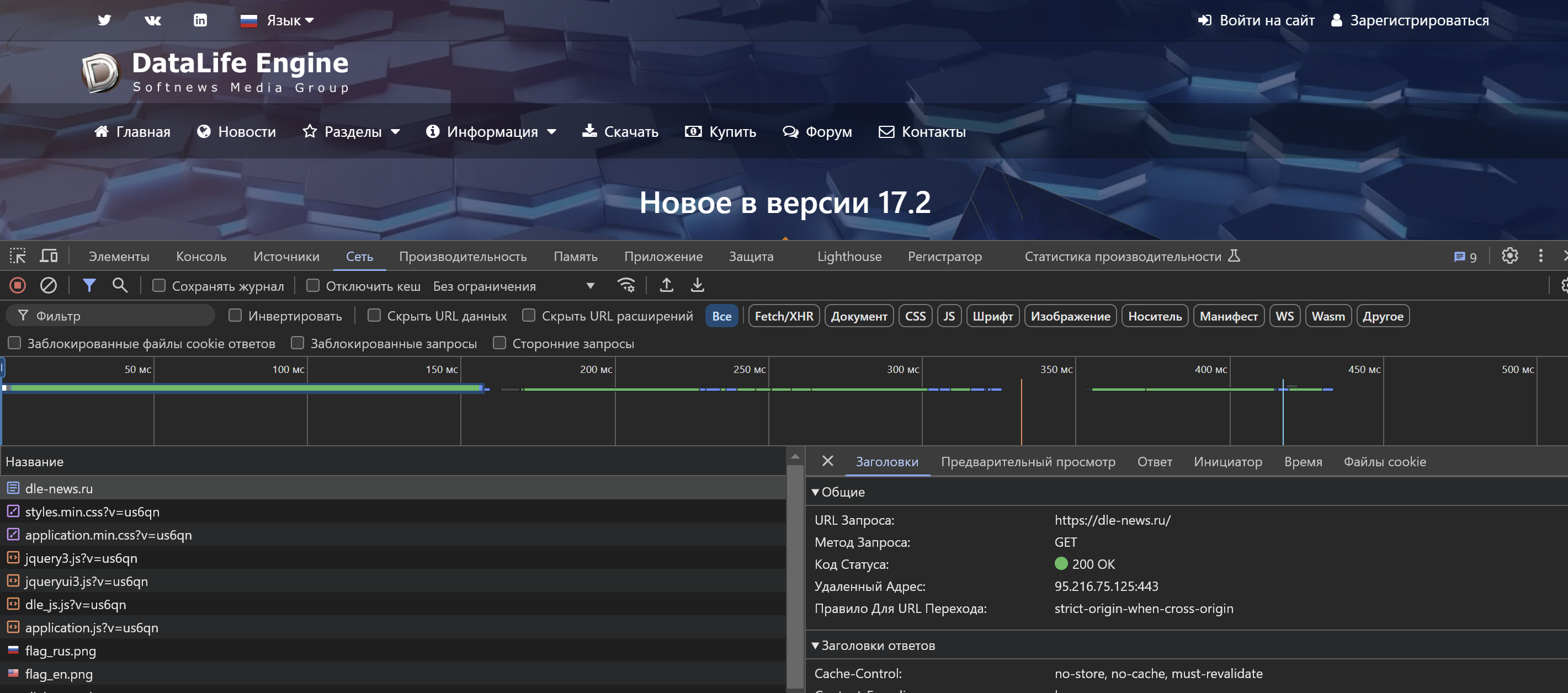The height and width of the screenshot is (693, 1568).
Task: Open the Скачать navigation link
Action: 620,131
